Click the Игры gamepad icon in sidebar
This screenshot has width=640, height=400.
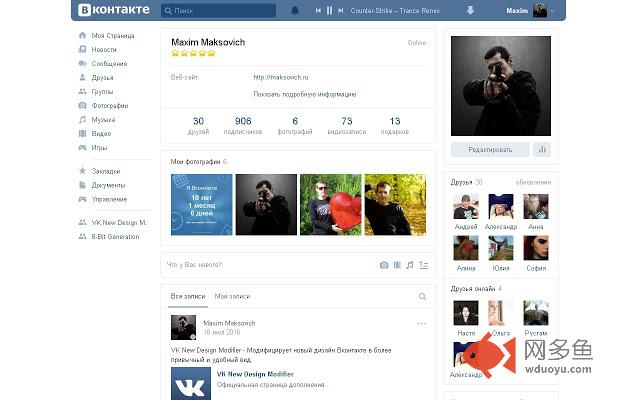pyautogui.click(x=82, y=147)
